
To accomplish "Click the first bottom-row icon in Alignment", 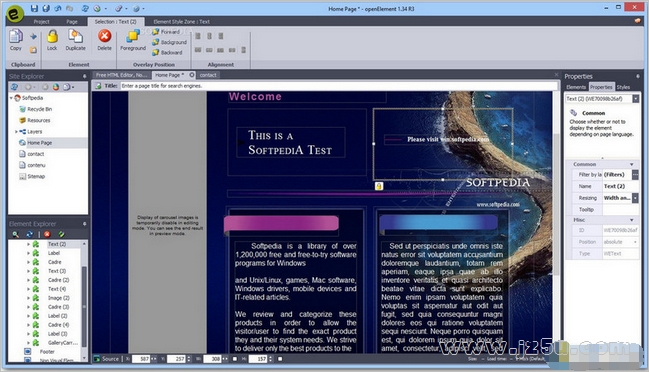I will point(198,50).
